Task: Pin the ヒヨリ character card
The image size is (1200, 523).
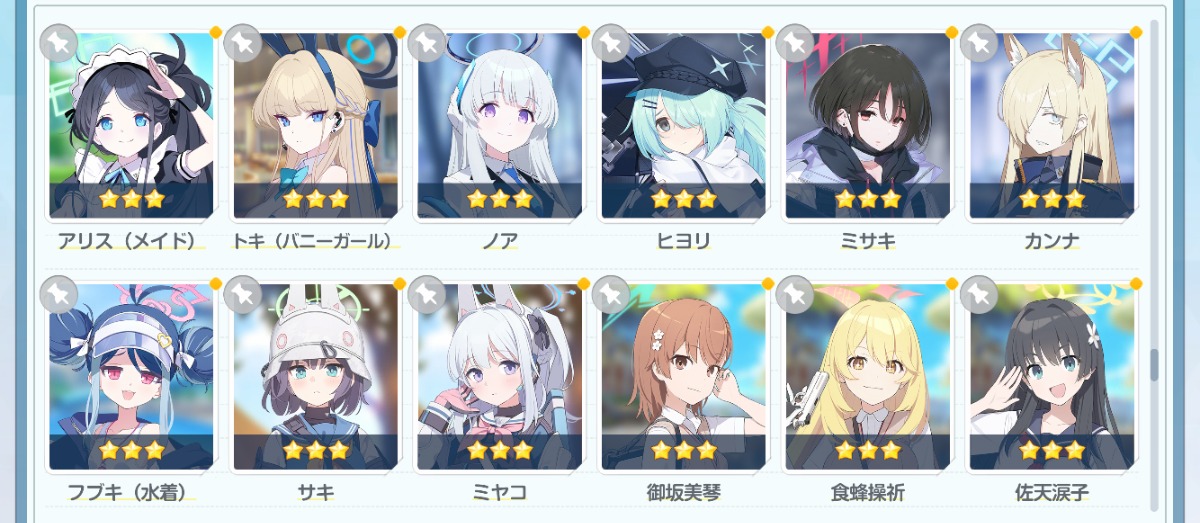Action: click(610, 43)
